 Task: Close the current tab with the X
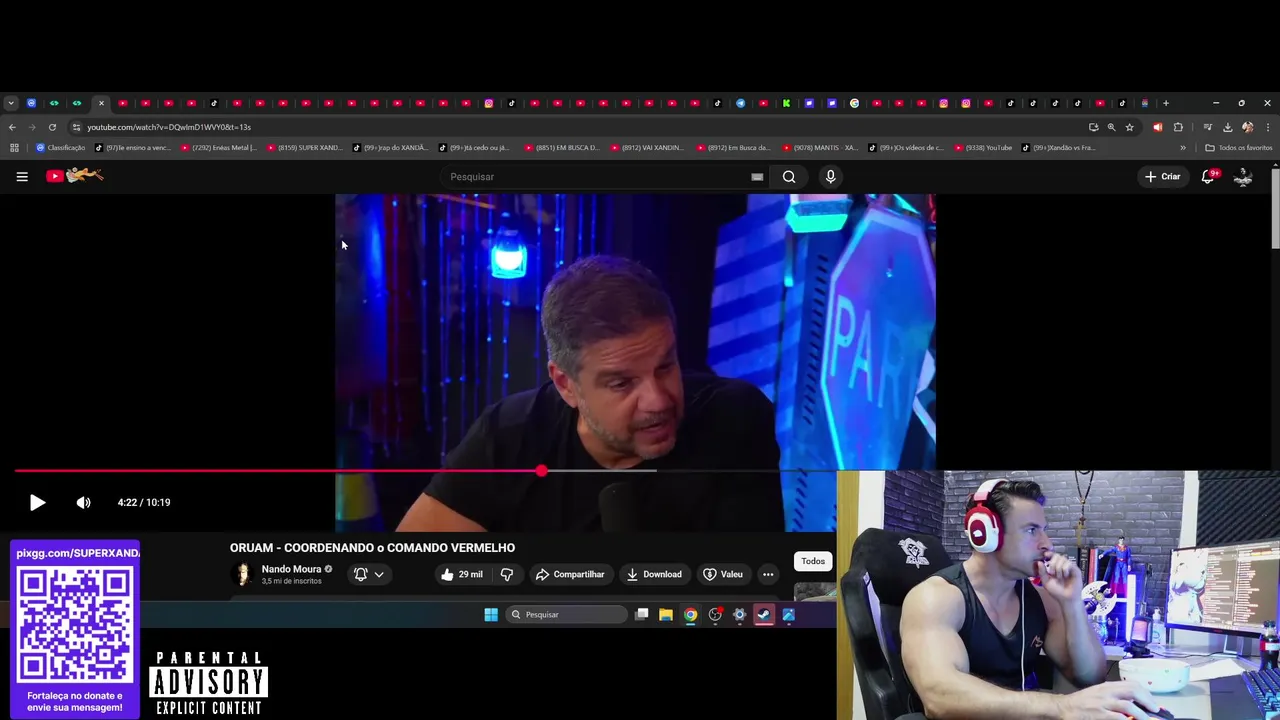(x=101, y=103)
